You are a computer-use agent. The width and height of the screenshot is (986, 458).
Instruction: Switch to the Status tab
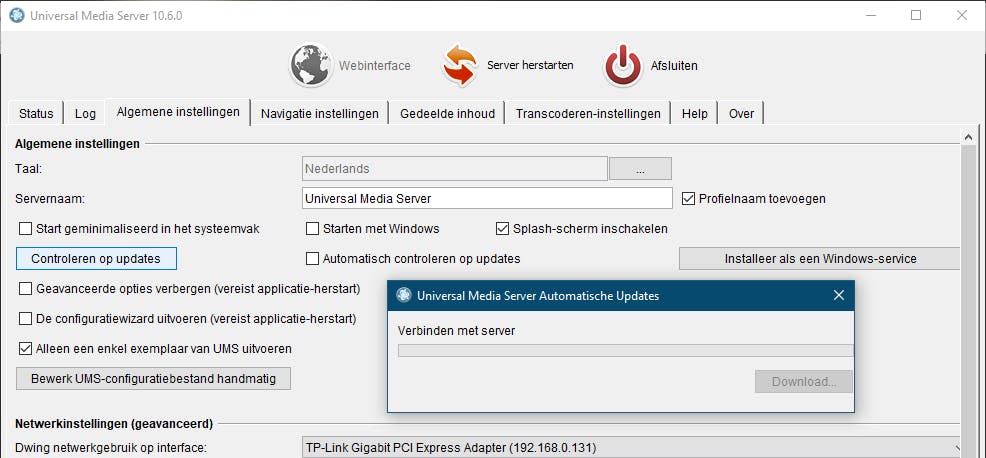pos(36,114)
